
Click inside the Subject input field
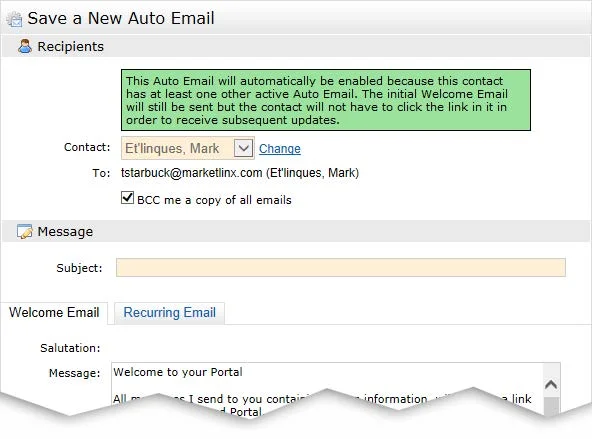(341, 268)
